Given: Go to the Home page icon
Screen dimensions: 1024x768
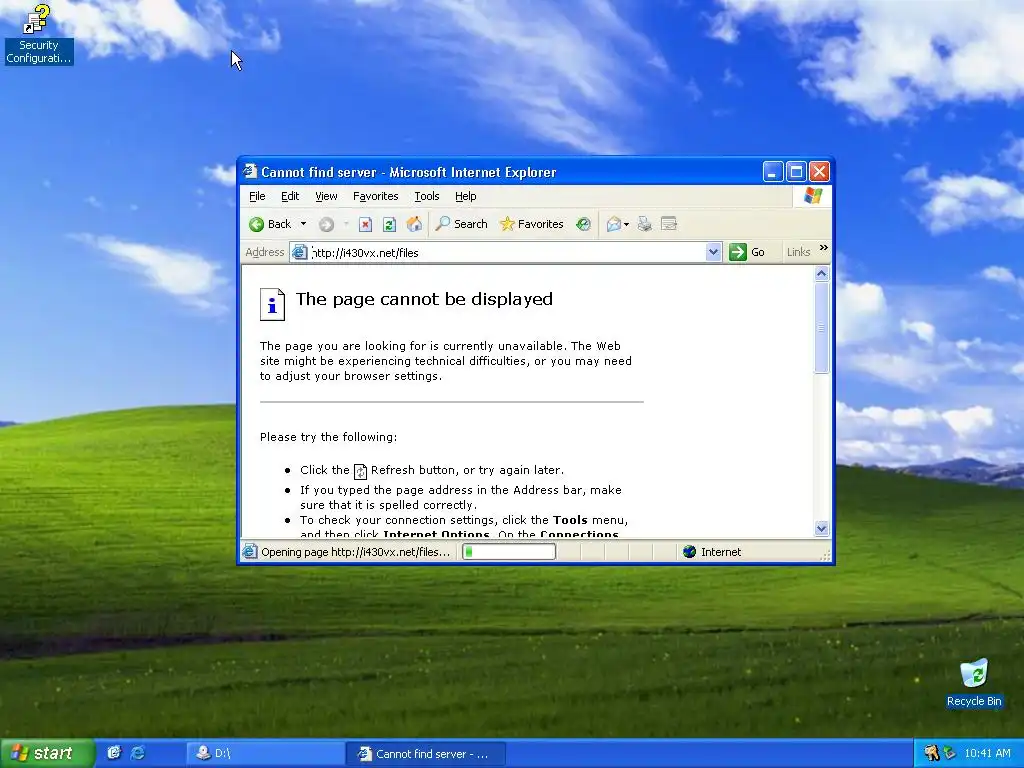Looking at the screenshot, I should 414,224.
